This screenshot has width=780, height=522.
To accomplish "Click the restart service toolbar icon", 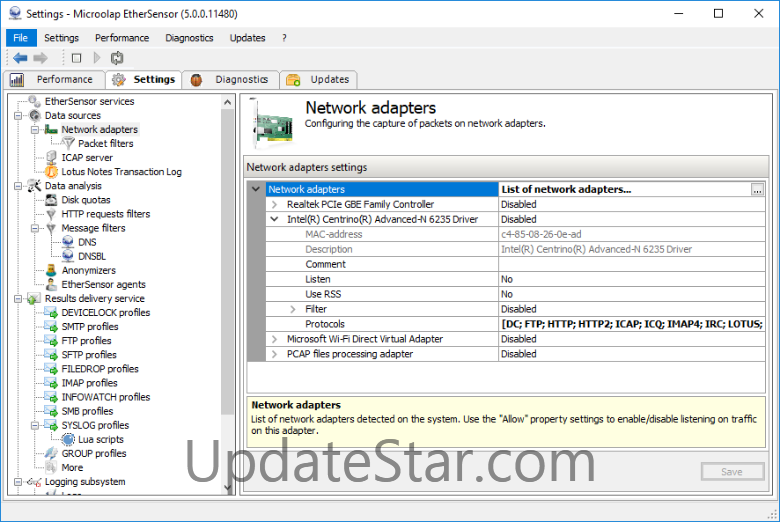I will pyautogui.click(x=117, y=58).
